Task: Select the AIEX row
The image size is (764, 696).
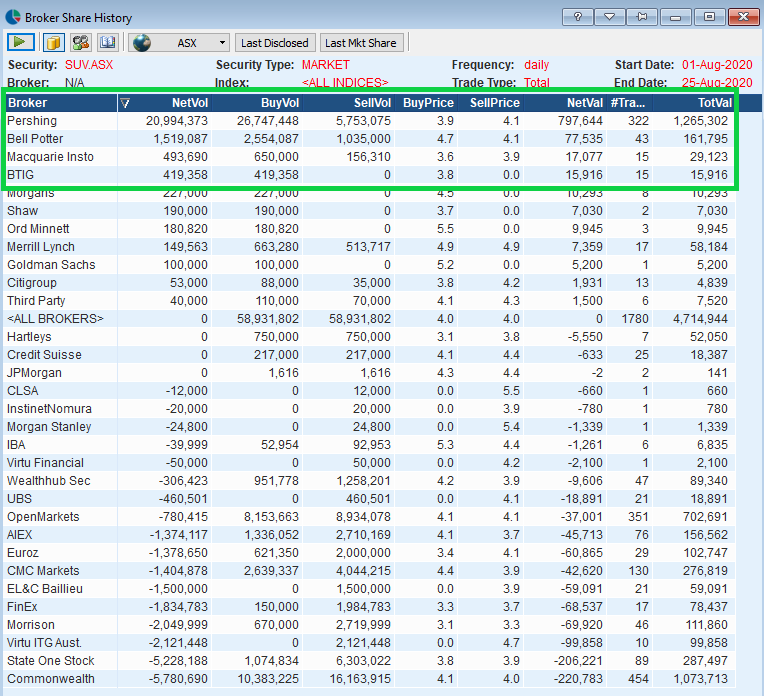Action: pos(369,536)
